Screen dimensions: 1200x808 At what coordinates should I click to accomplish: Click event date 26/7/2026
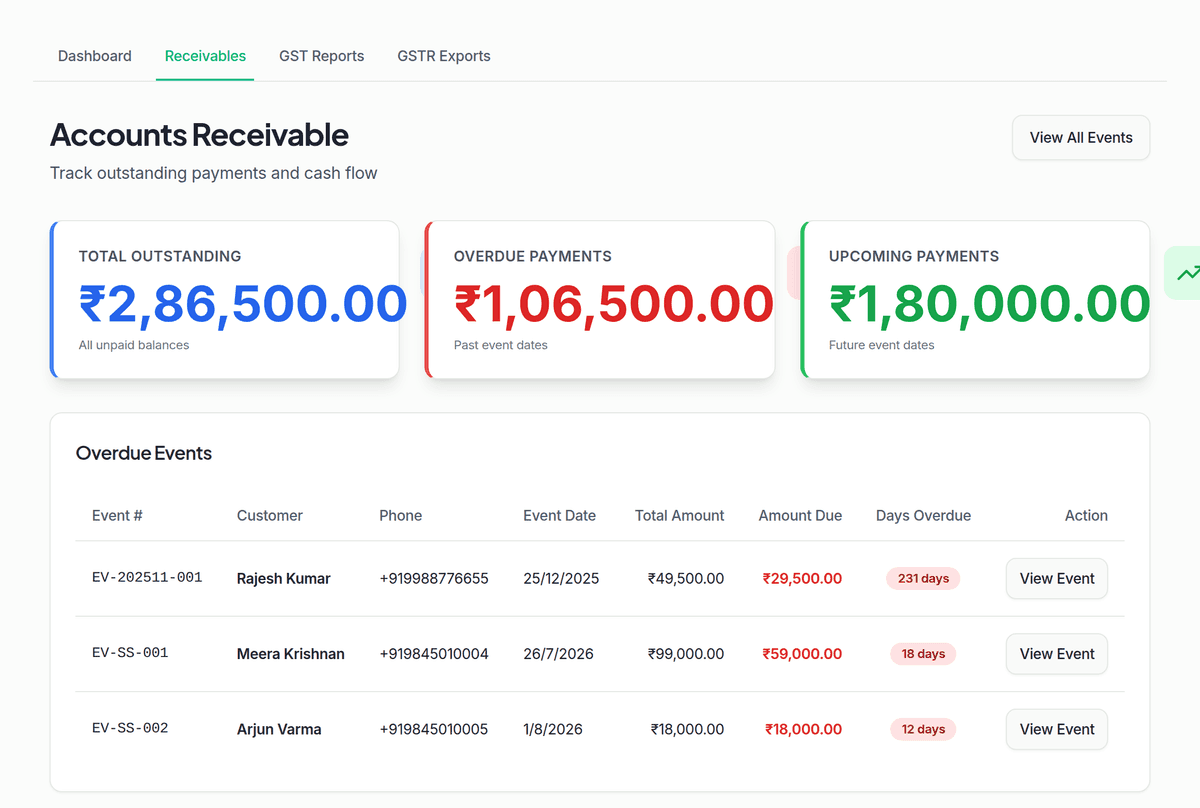click(558, 654)
